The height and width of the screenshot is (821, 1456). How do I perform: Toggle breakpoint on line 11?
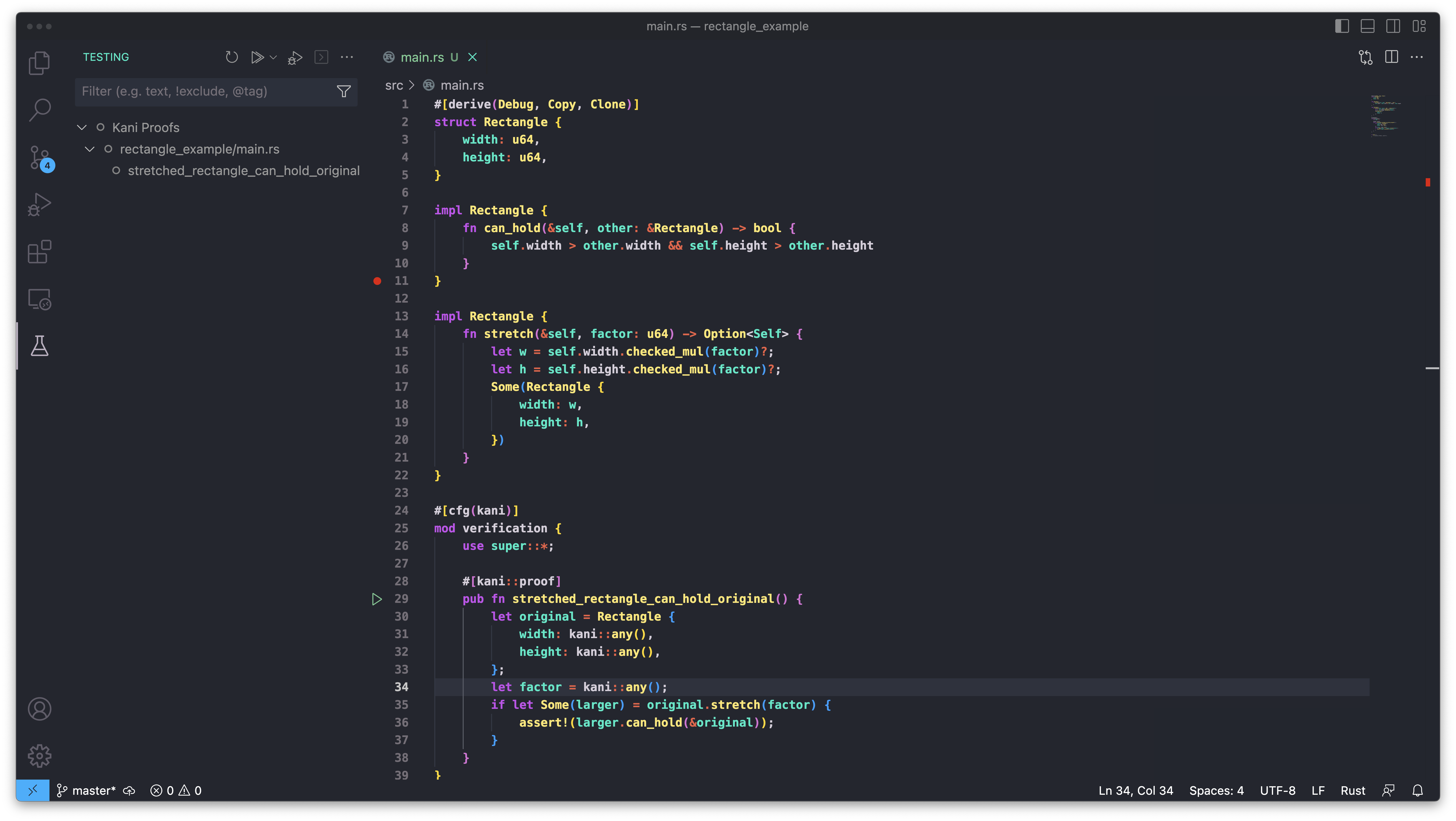pyautogui.click(x=377, y=281)
